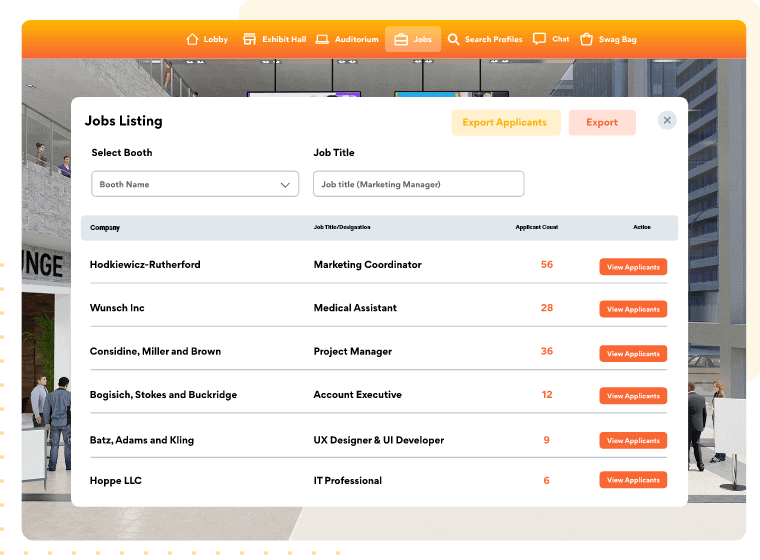Select Batz, Adams and Kling
The image size is (760, 560).
click(142, 440)
